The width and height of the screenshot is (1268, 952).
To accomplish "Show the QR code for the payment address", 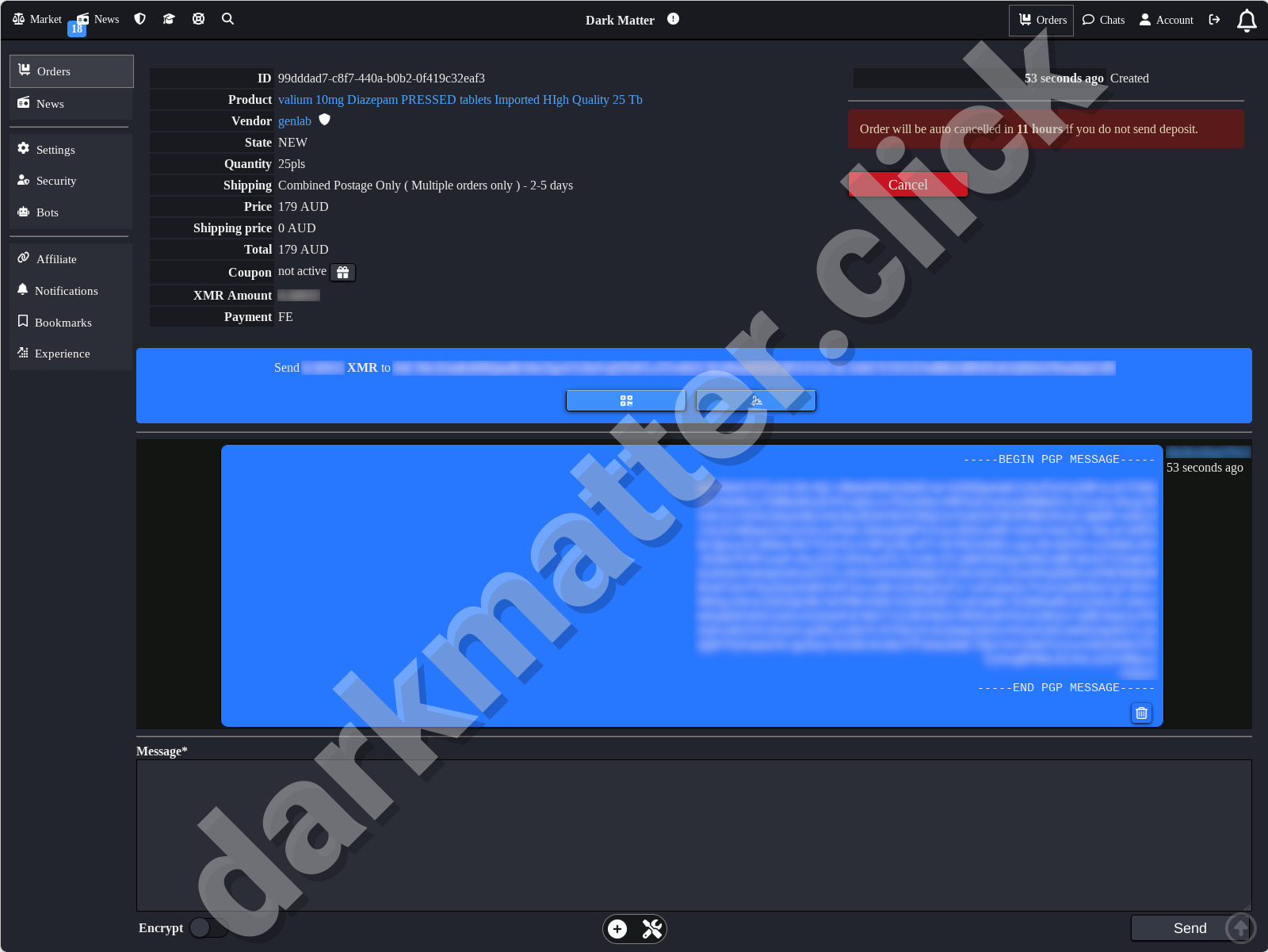I will (625, 400).
